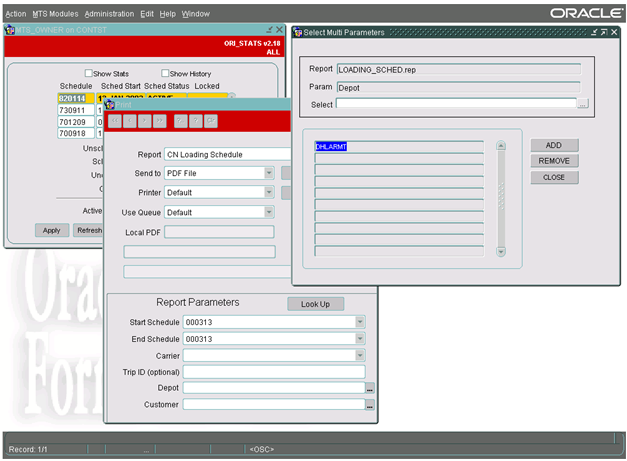Go to next record in Print toolbar

pyautogui.click(x=144, y=121)
